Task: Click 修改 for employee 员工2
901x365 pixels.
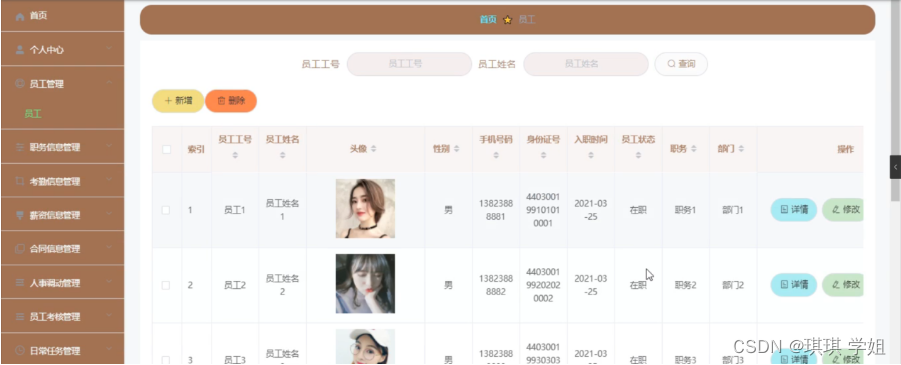Action: pyautogui.click(x=843, y=285)
